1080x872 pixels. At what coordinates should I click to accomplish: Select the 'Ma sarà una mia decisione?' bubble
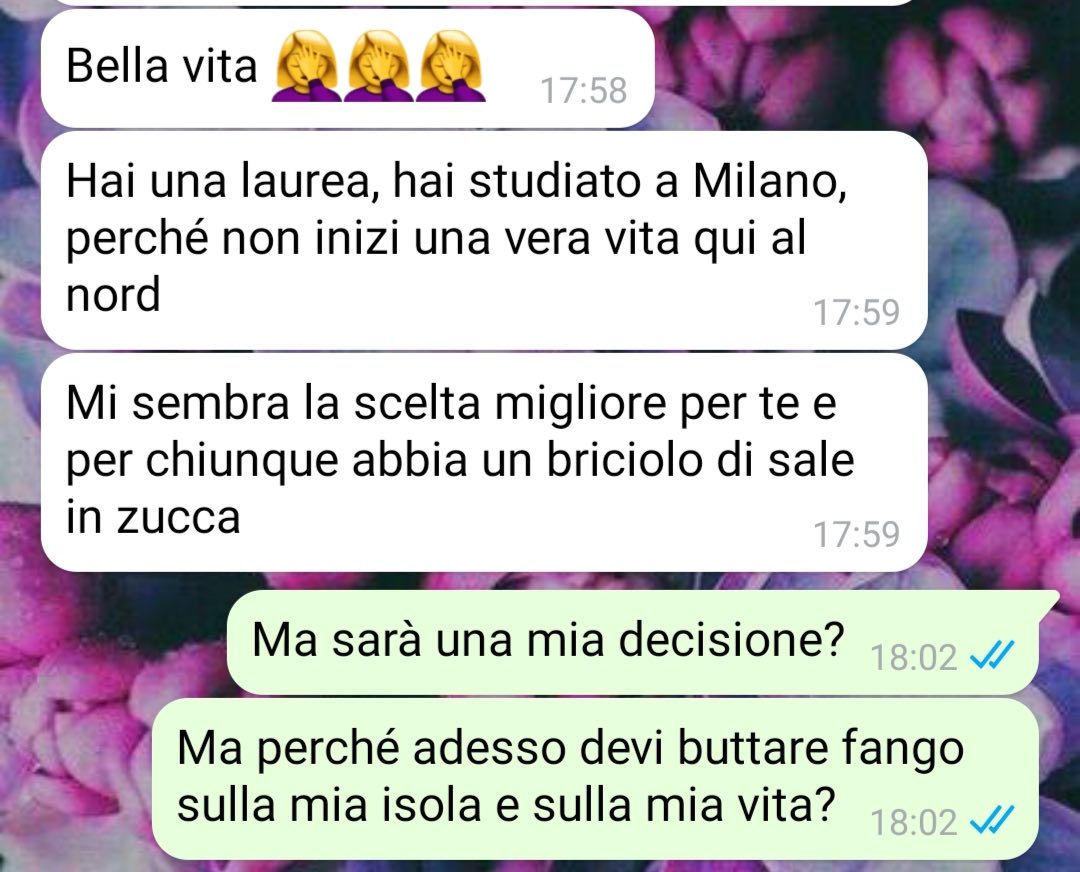642,642
